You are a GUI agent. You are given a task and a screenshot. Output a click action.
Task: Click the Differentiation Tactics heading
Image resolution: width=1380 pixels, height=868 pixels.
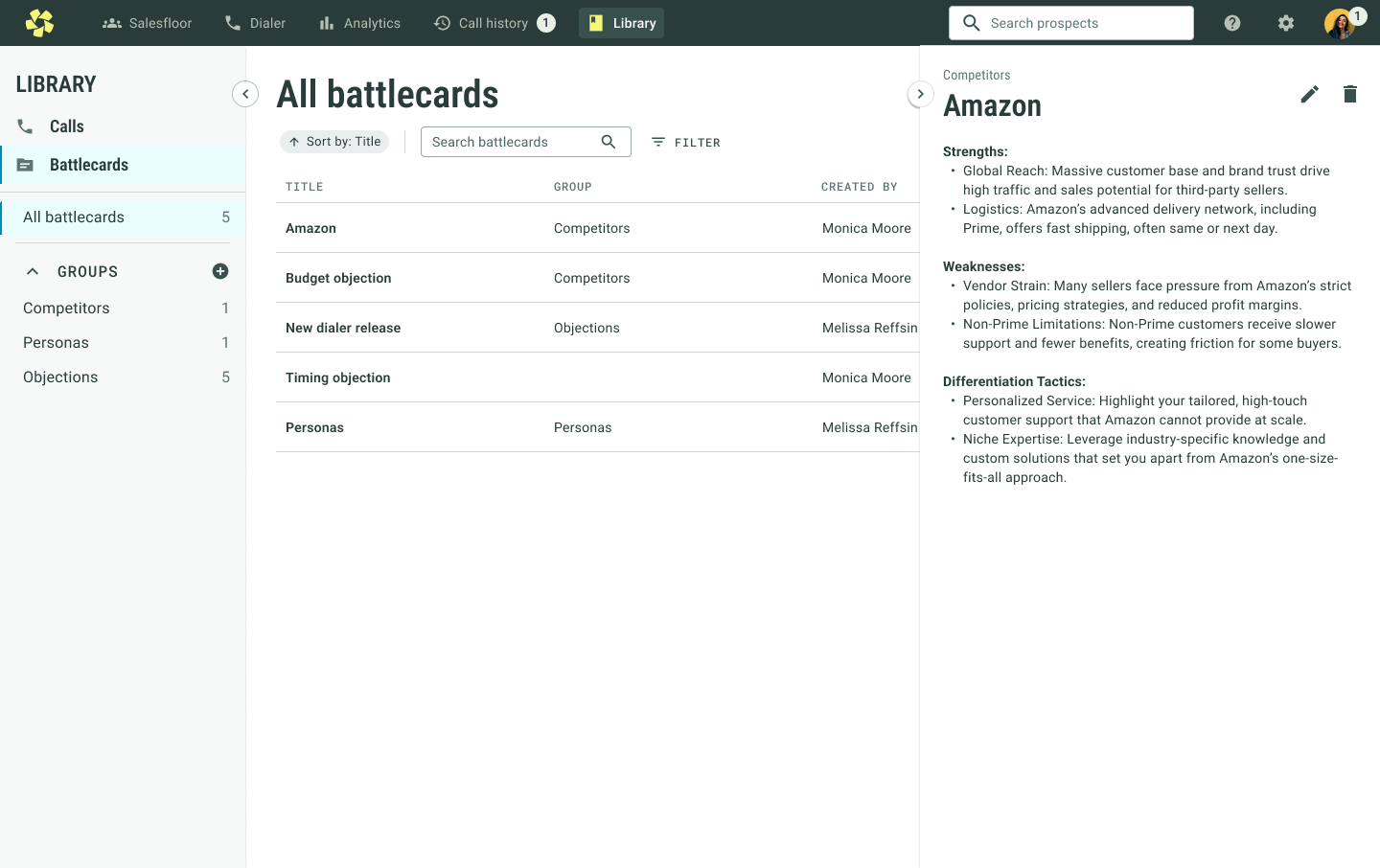[x=1014, y=381]
